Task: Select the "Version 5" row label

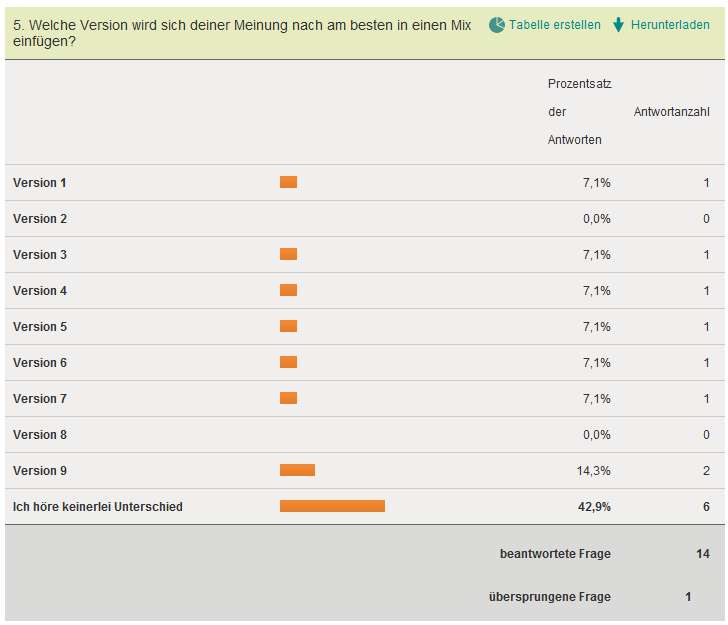Action: [x=40, y=327]
